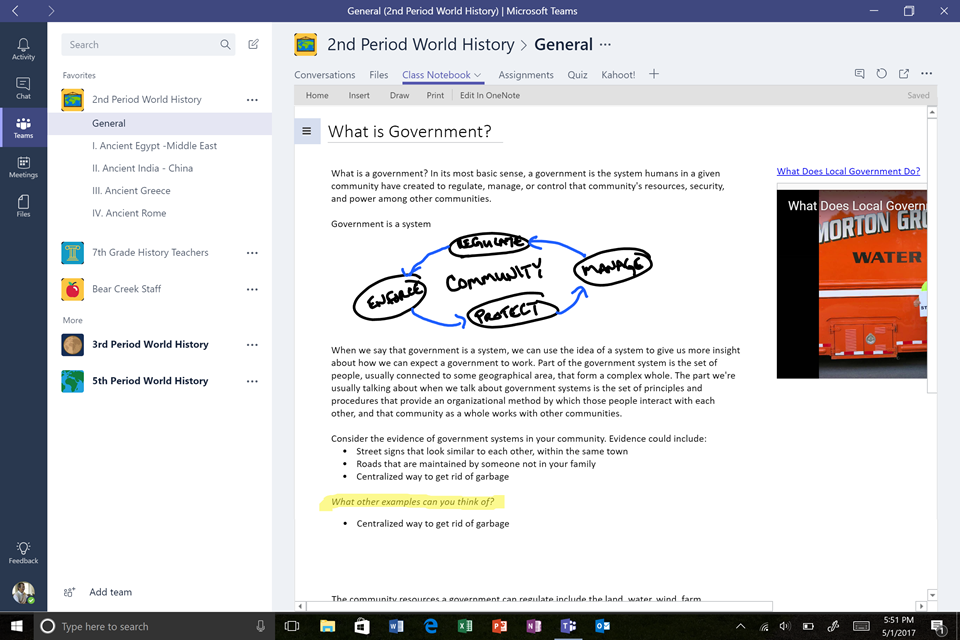Click the compose new chat icon
The width and height of the screenshot is (960, 640).
(x=254, y=44)
